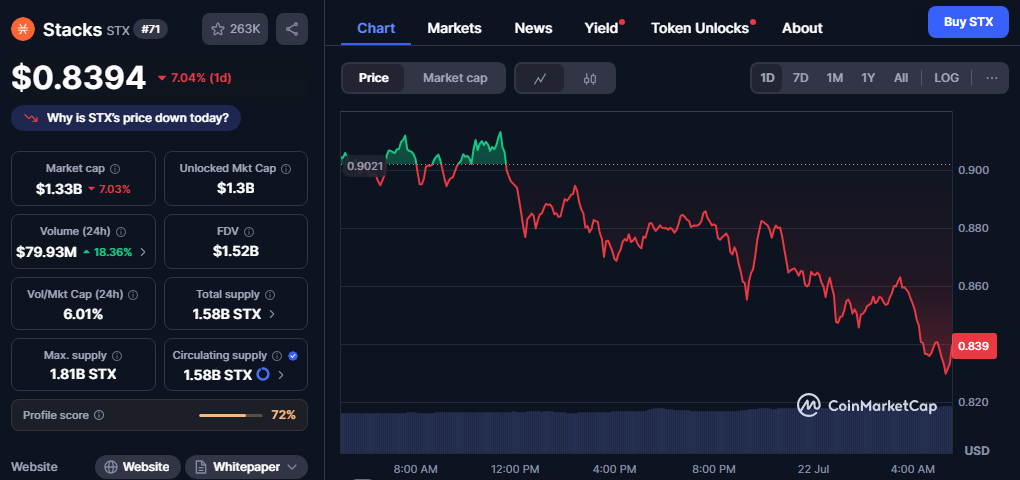The width and height of the screenshot is (1020, 480).
Task: Click the $1.33B market cap value
Action: point(59,189)
